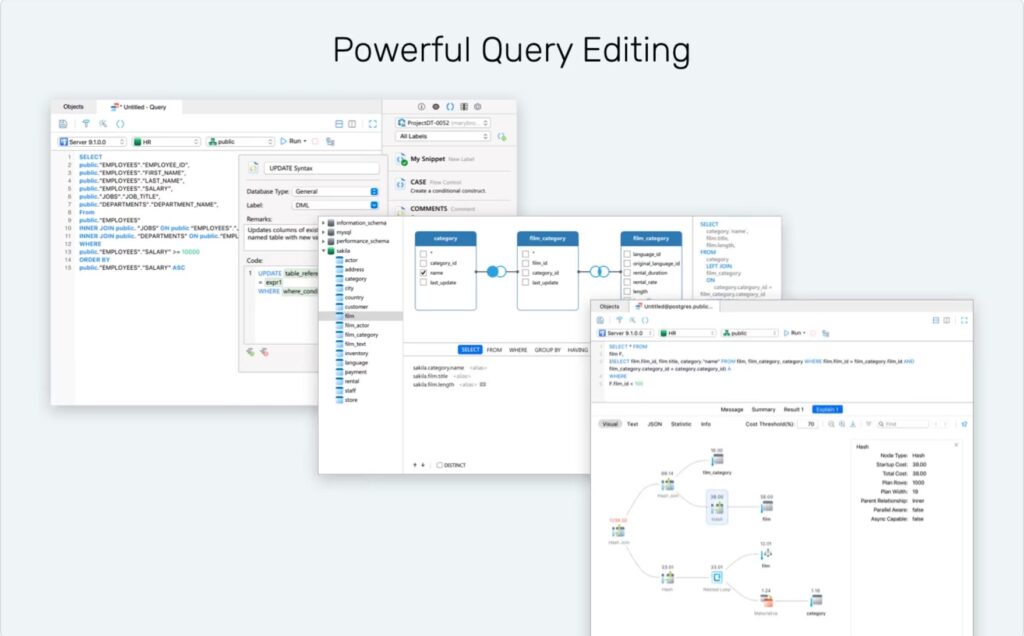
Task: Insert the CASE flow control snippet
Action: [428, 183]
